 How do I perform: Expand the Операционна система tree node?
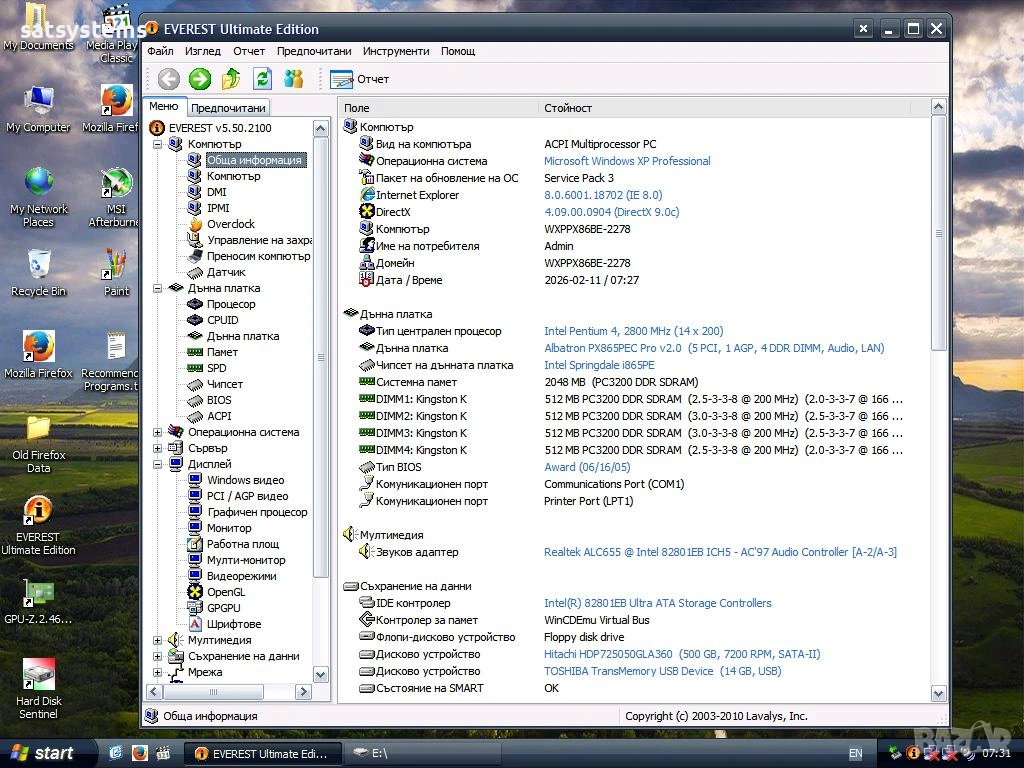click(158, 432)
